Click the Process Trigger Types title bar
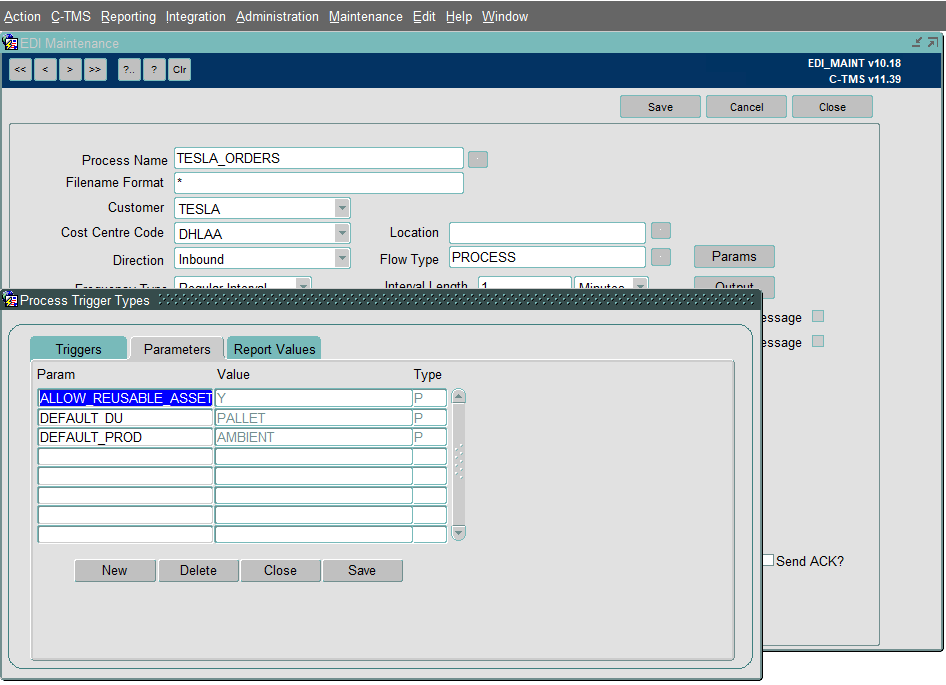 coord(381,300)
